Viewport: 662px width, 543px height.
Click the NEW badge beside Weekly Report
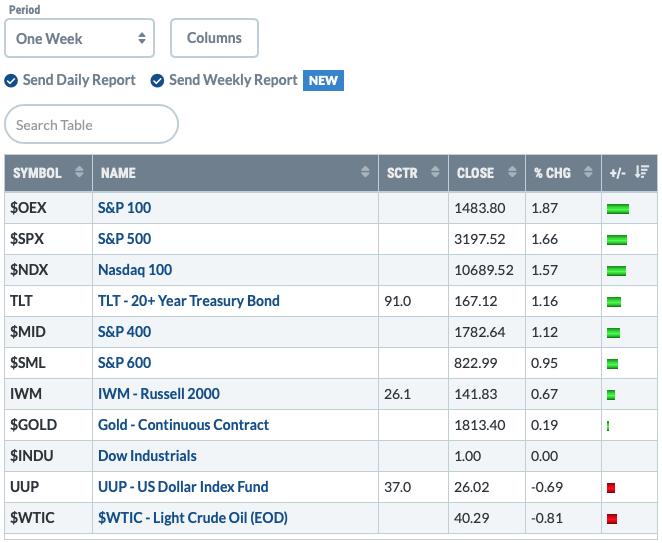tap(323, 80)
